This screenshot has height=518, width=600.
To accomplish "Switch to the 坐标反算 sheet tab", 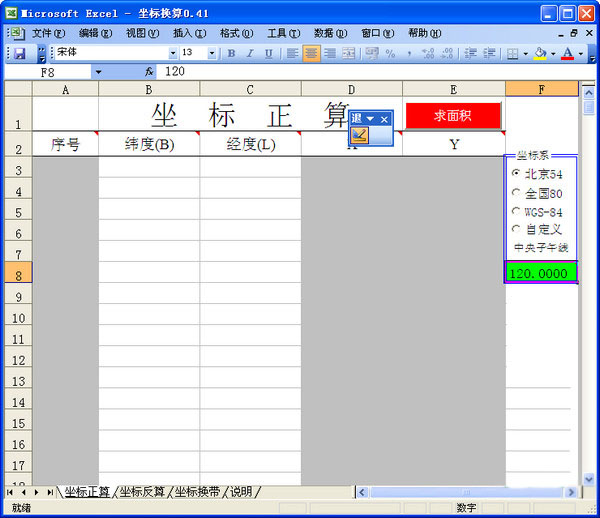I will (x=142, y=492).
